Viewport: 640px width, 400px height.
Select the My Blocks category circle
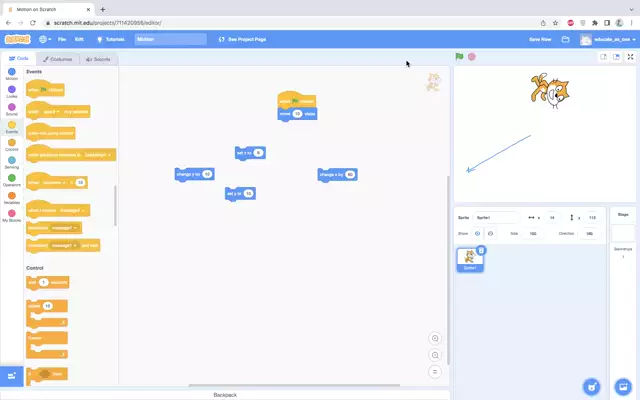point(12,213)
